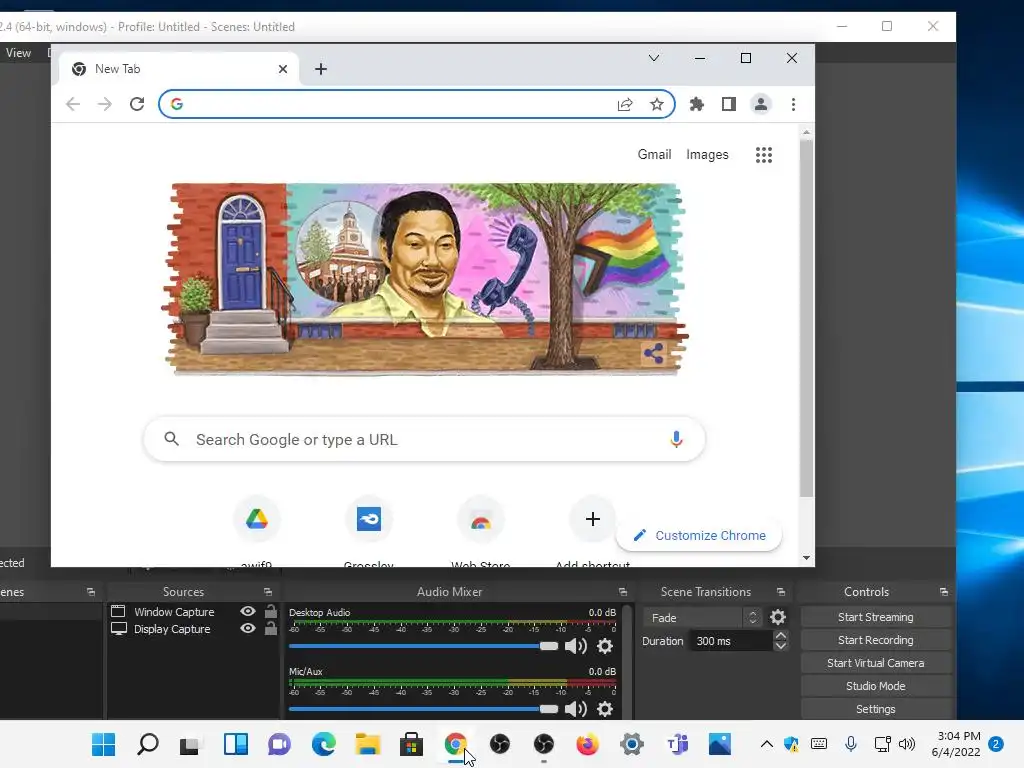This screenshot has height=768, width=1024.
Task: Undock the Sources panel
Action: 268,592
